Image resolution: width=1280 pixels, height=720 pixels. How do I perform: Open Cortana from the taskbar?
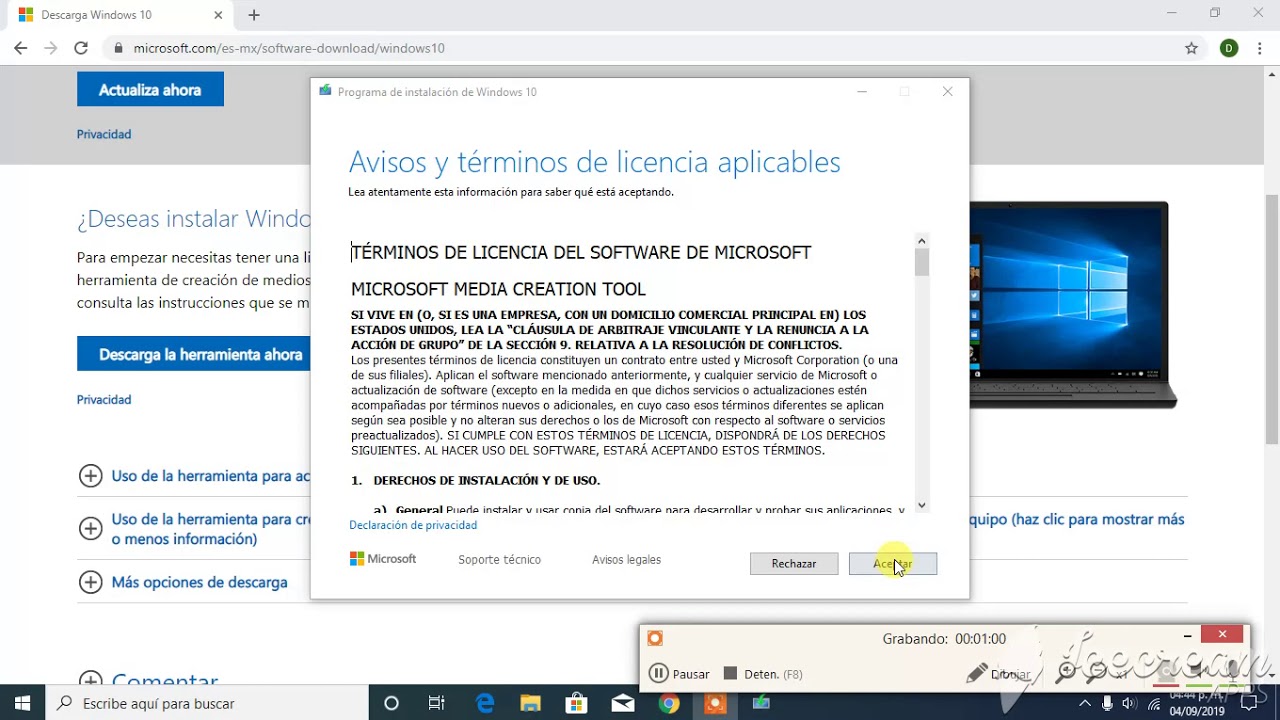(x=391, y=703)
